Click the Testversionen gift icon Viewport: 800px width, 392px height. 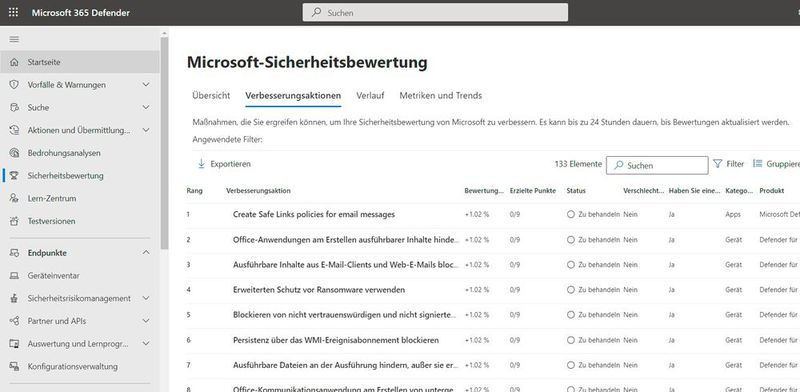click(14, 221)
